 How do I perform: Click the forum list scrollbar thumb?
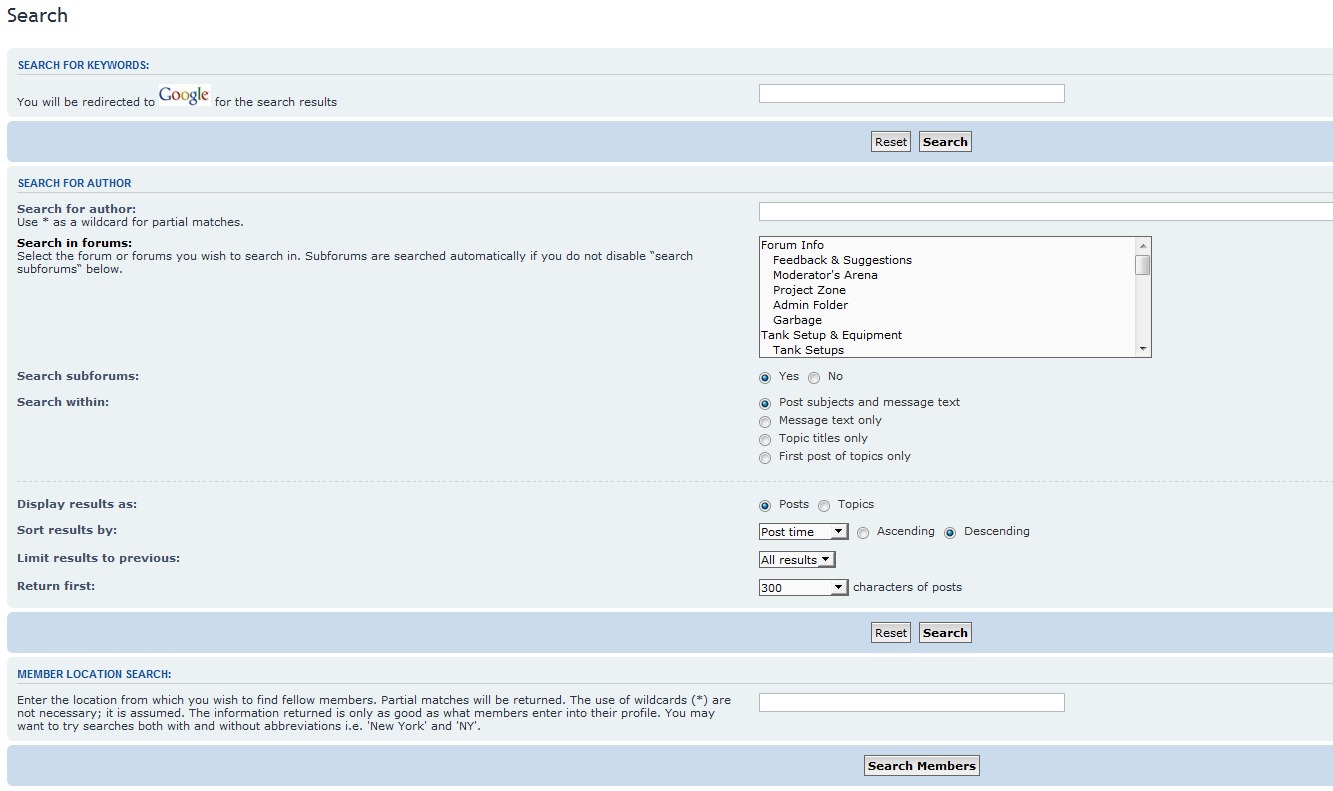tap(1143, 265)
